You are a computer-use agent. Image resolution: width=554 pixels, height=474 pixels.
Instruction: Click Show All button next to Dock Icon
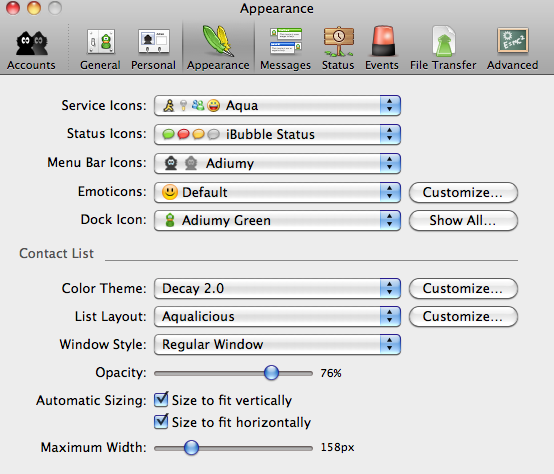tap(463, 221)
